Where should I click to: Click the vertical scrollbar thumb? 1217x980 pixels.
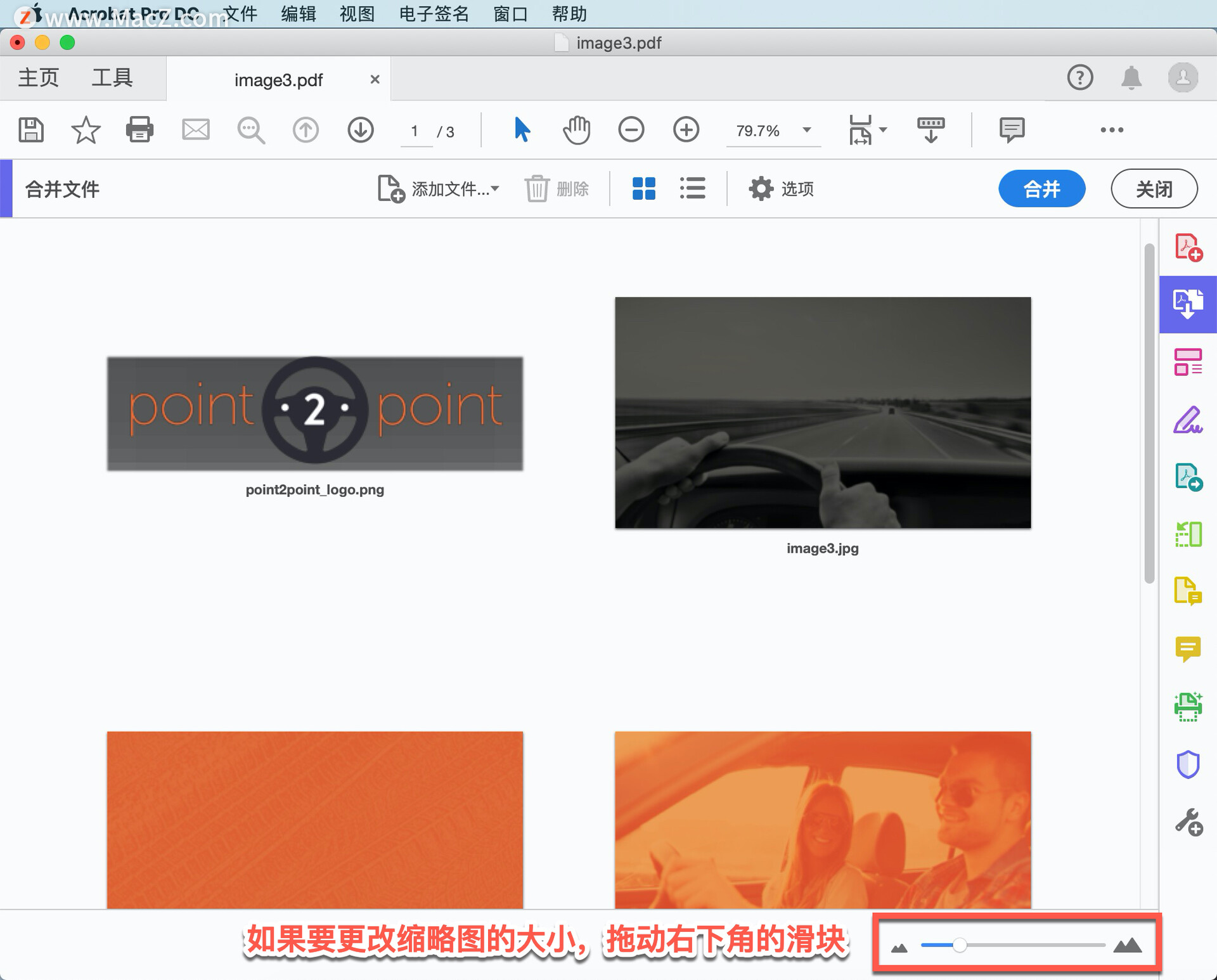1149,413
